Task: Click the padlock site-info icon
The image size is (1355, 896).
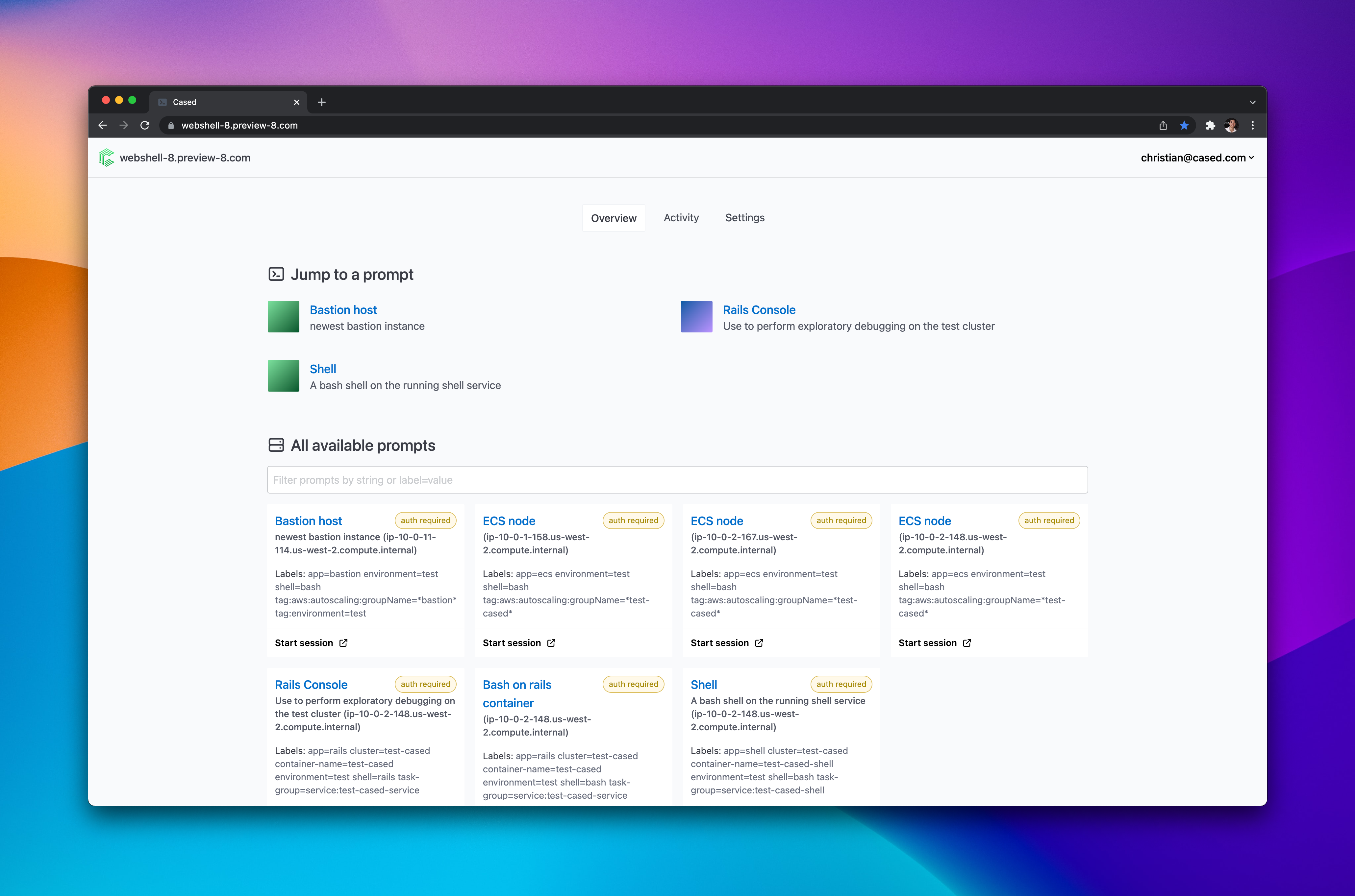Action: coord(170,126)
